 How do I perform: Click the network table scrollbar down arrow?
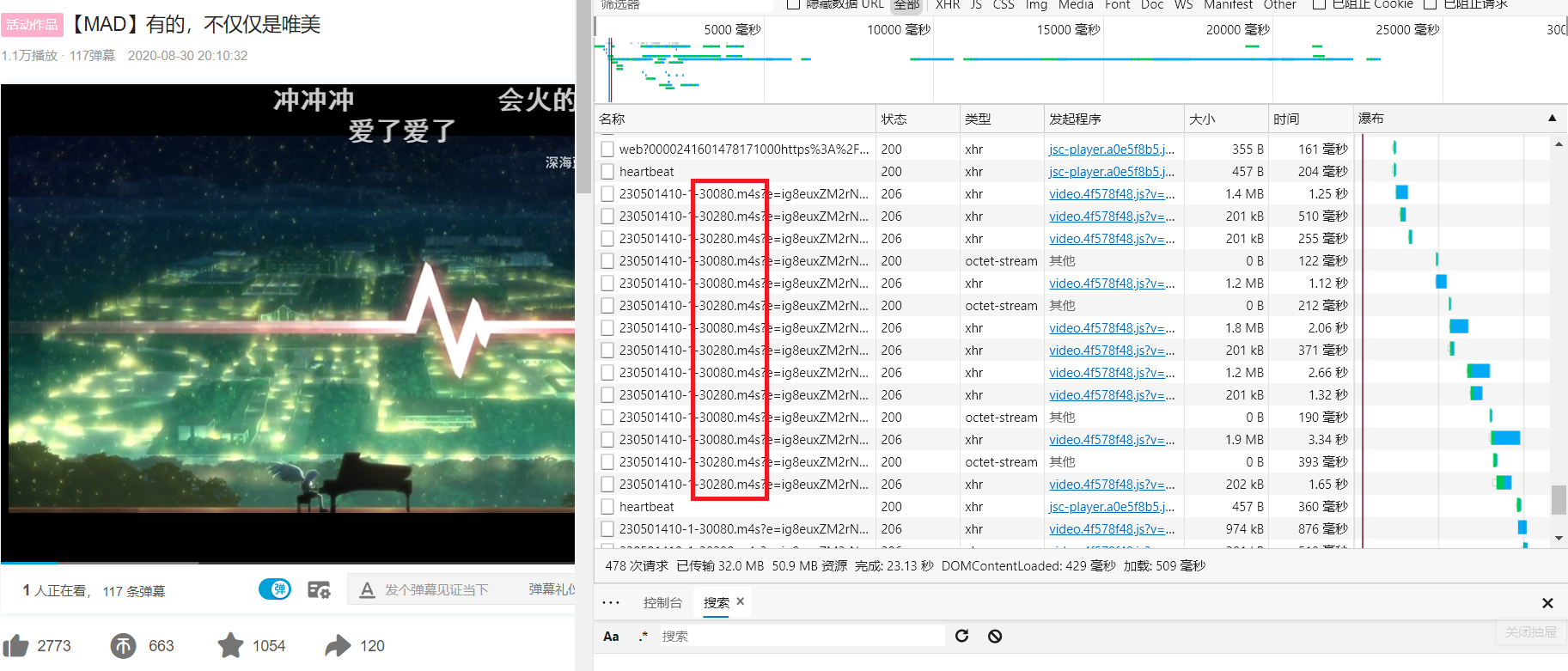[x=1559, y=538]
